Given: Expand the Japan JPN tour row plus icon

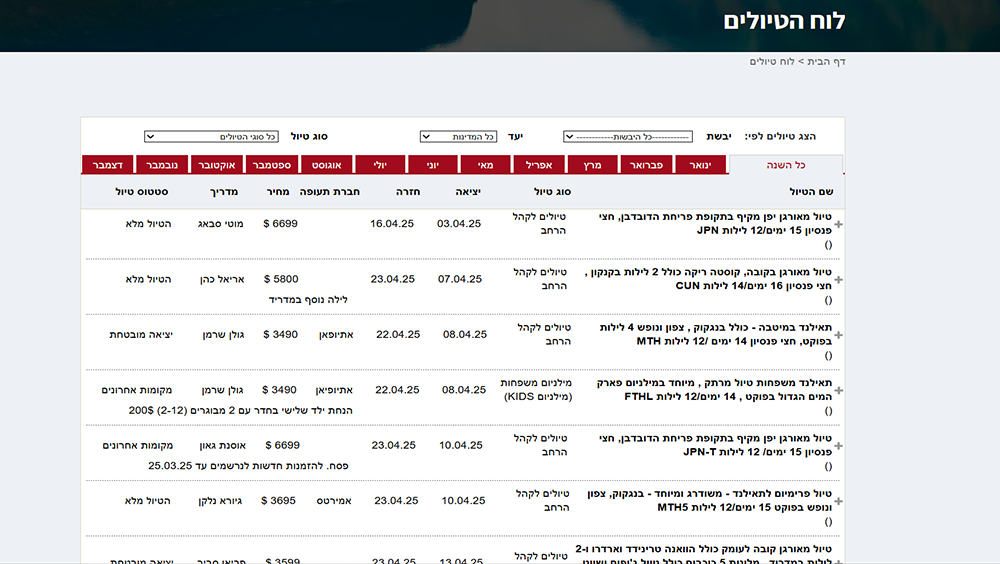Looking at the screenshot, I should 838,224.
